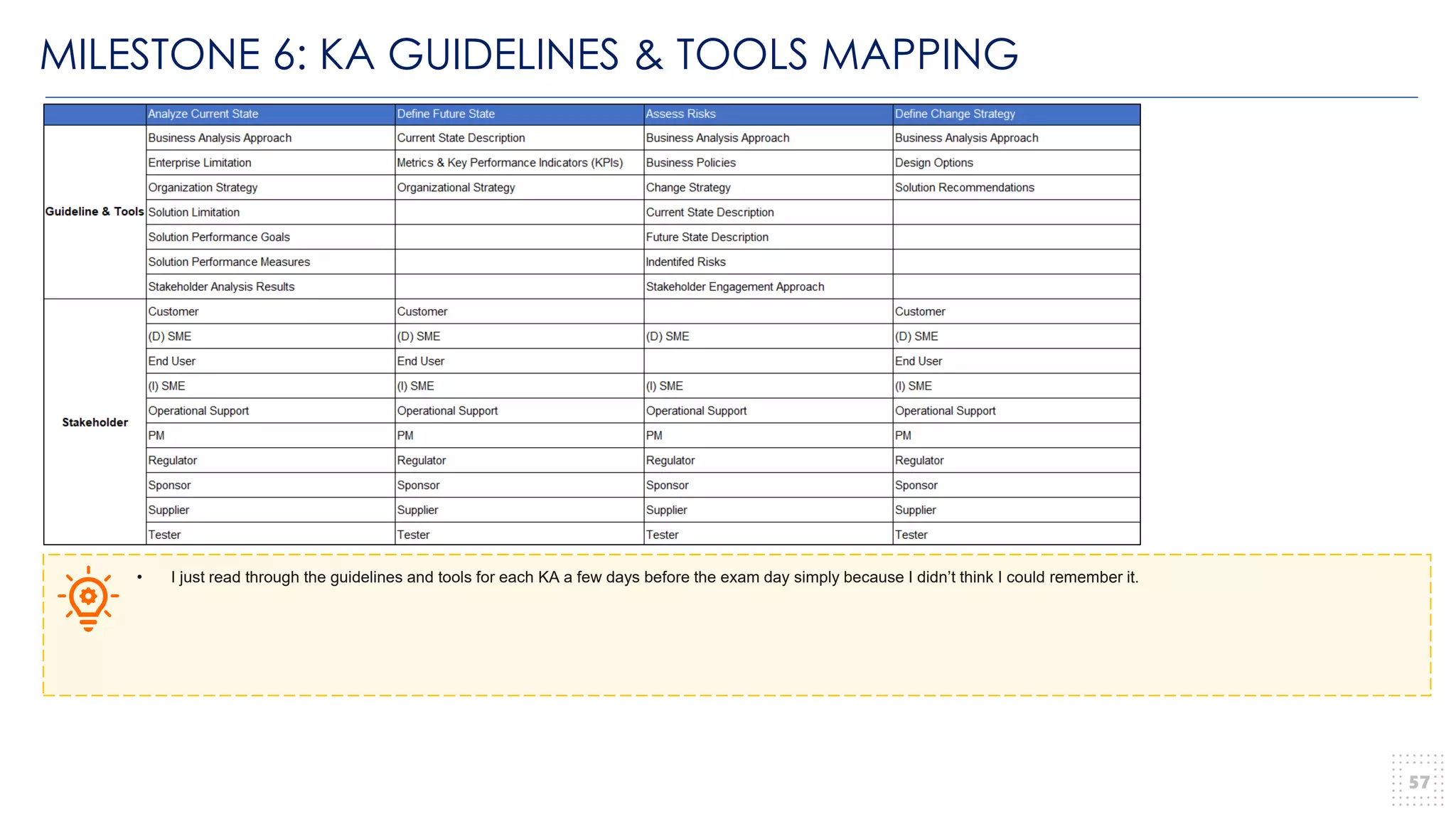Click 'Customer' in the Define Future State column
The image size is (1456, 819).
pyautogui.click(x=519, y=311)
